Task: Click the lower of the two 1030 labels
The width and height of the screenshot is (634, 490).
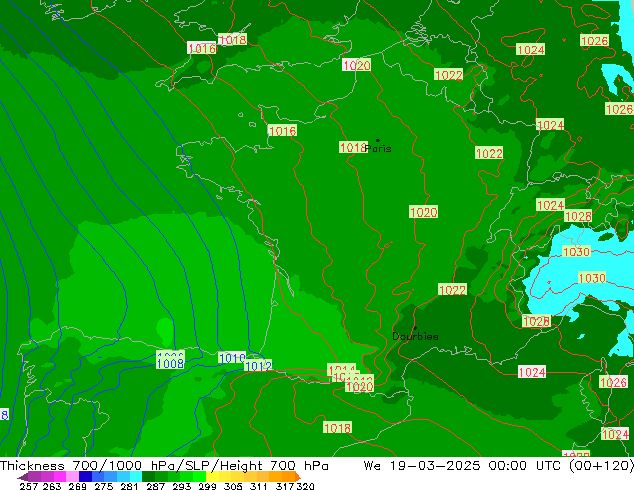Action: pos(592,278)
